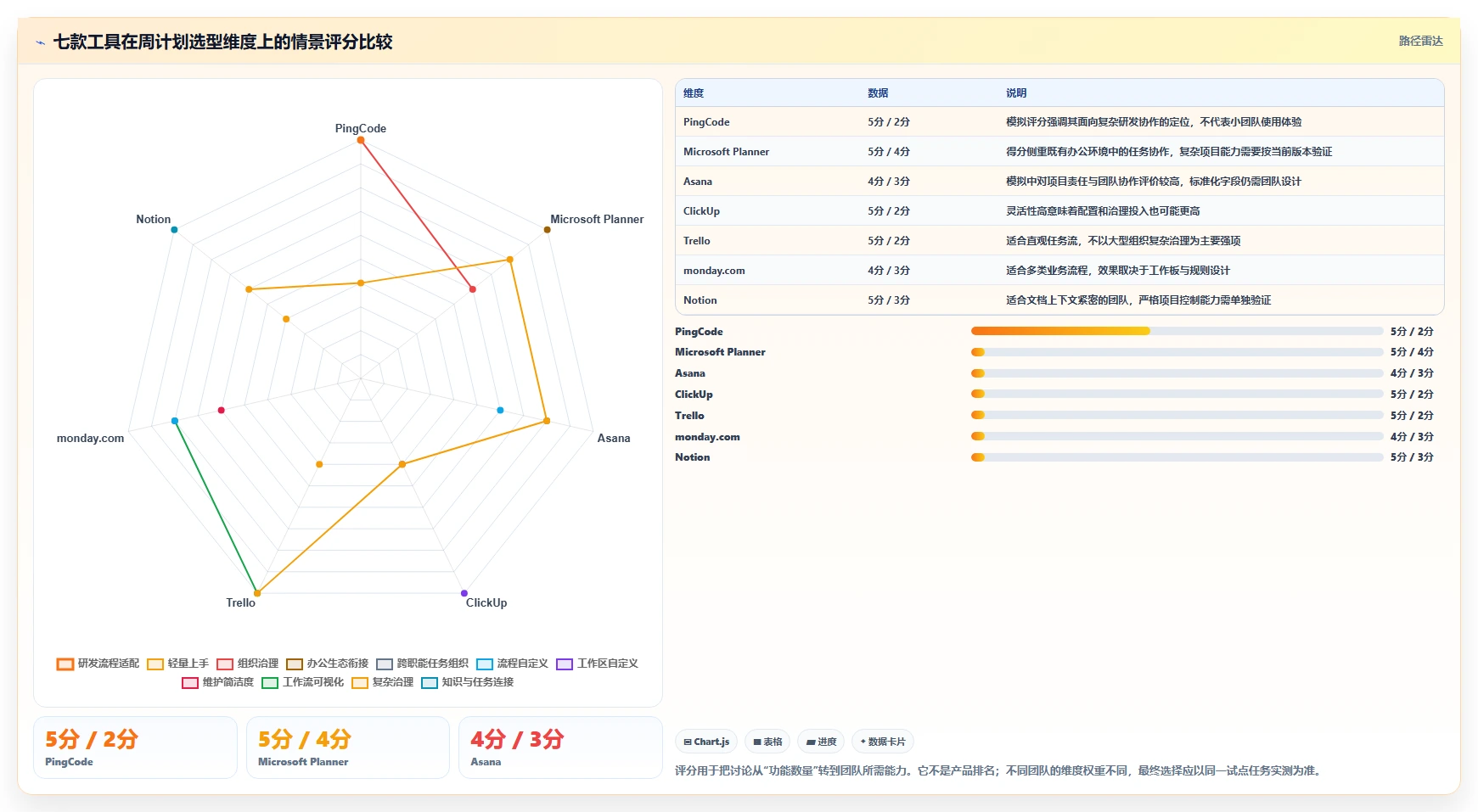Toggle 流程自定义 legend item
The height and width of the screenshot is (812, 1478).
(x=512, y=664)
